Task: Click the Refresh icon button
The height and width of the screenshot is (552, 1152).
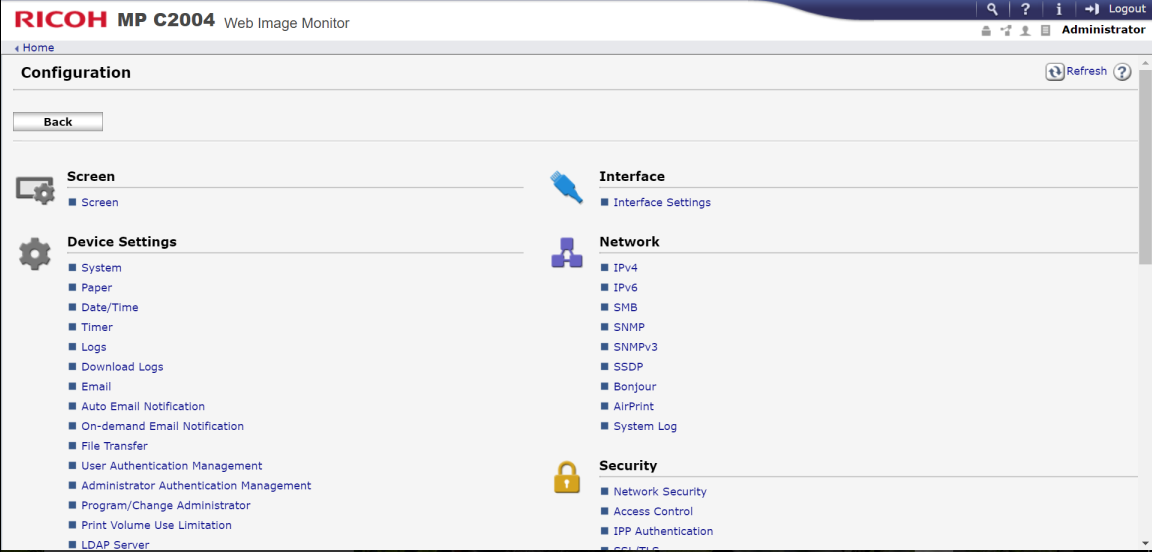Action: 1055,72
